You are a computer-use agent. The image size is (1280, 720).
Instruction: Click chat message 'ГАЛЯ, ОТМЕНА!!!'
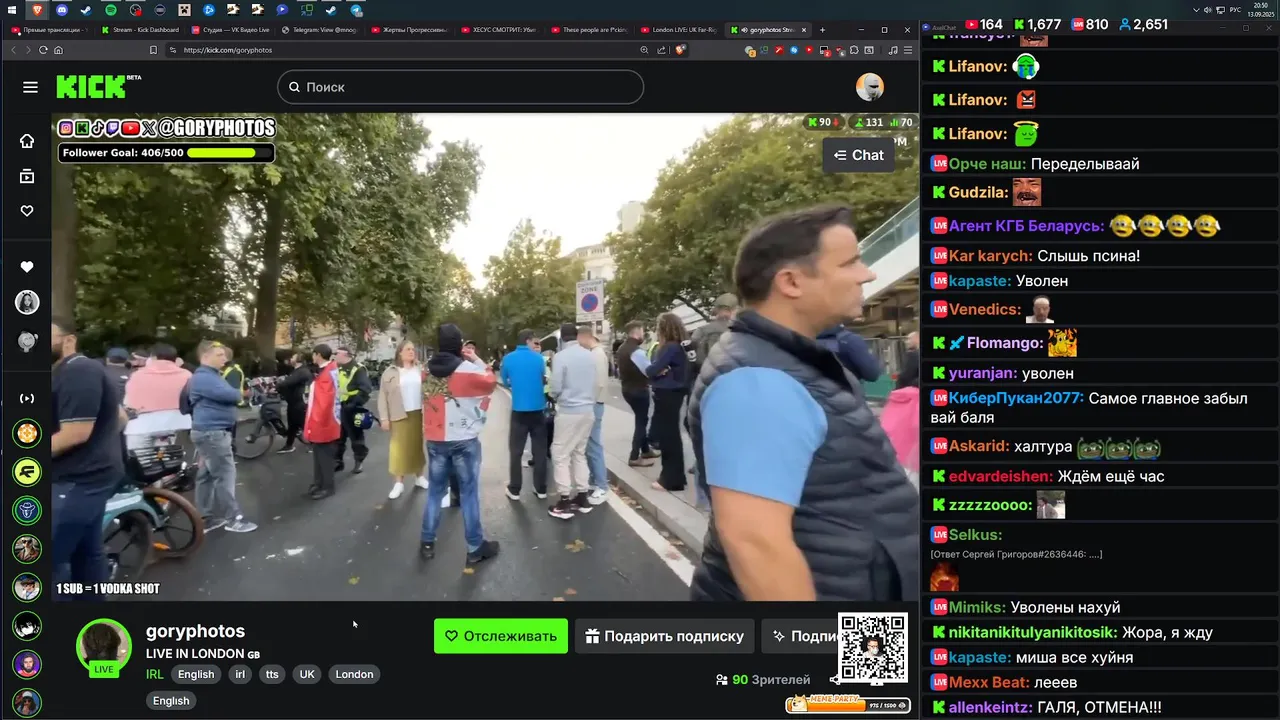(x=1099, y=707)
